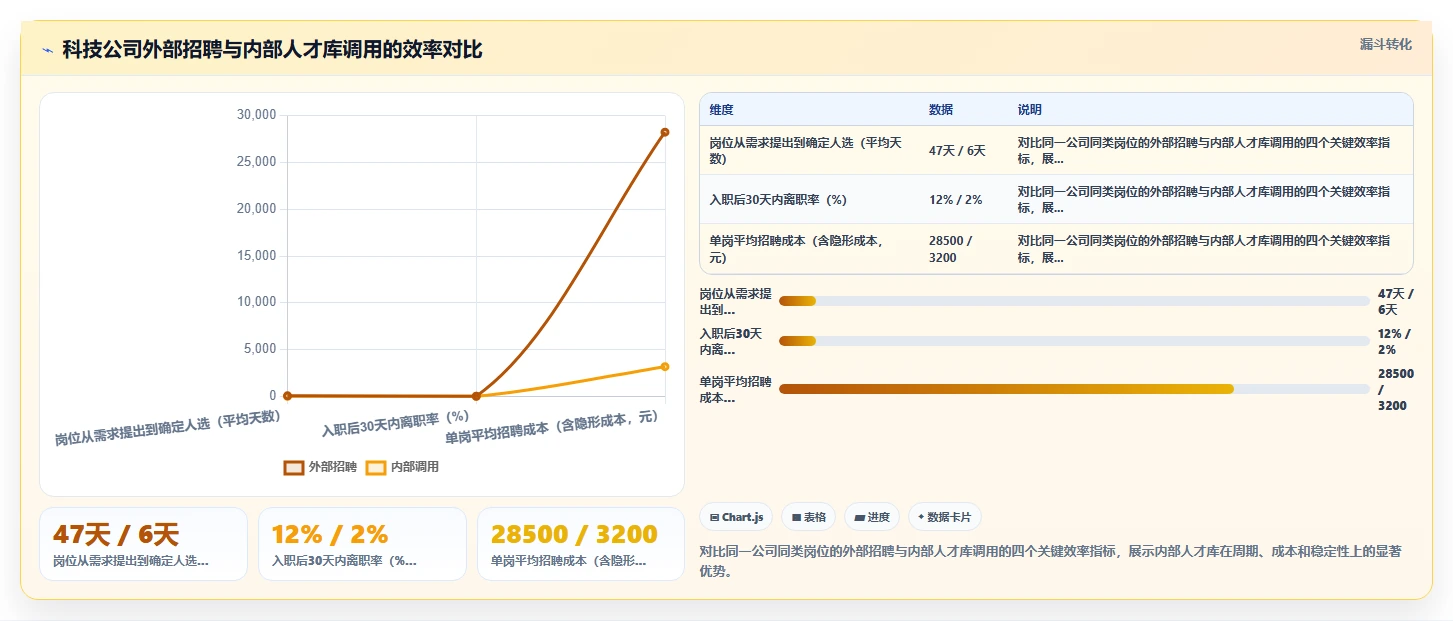Click the 进度 tag
The width and height of the screenshot is (1453, 621).
(872, 517)
